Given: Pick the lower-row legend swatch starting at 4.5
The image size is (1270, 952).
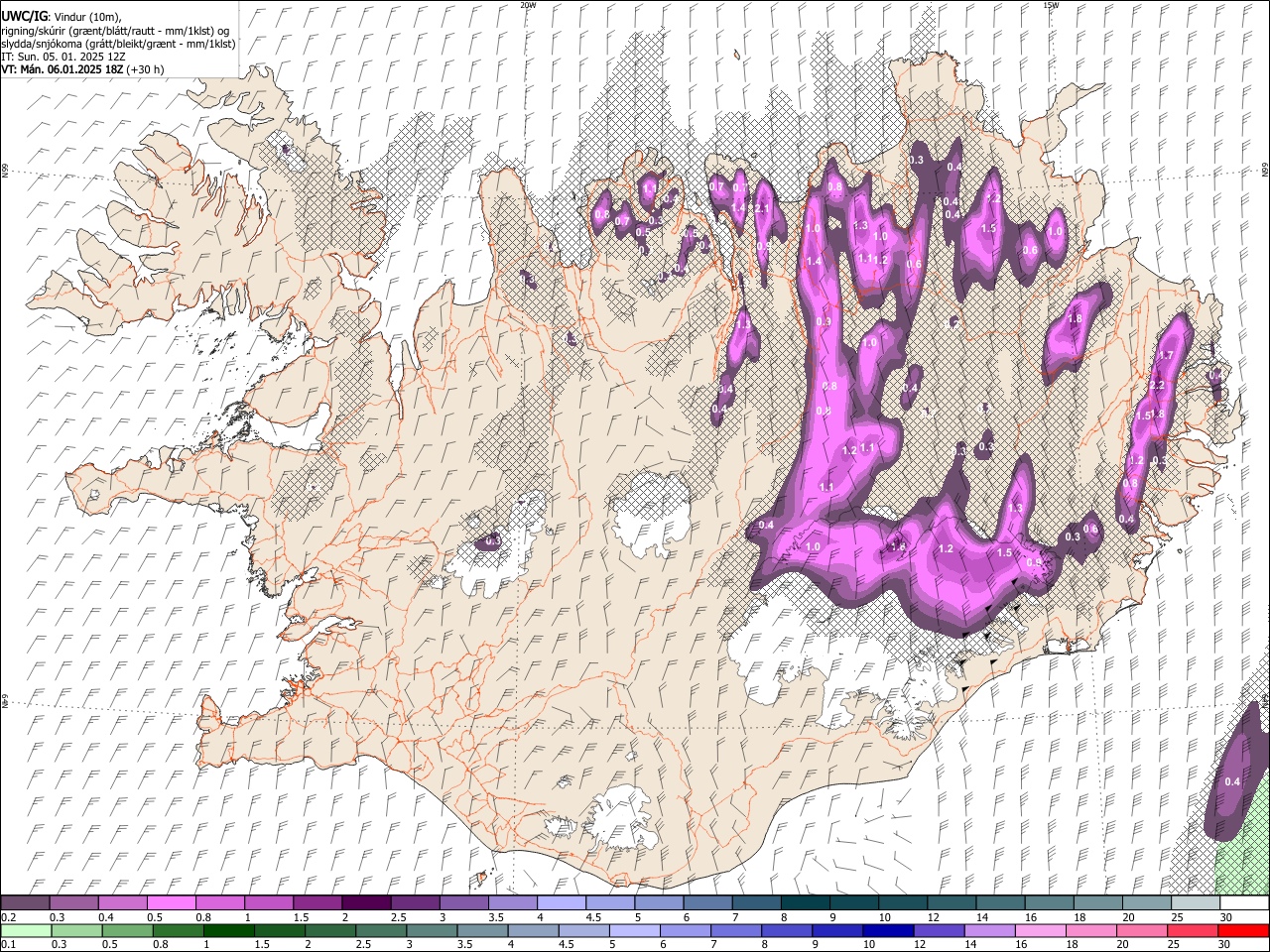Looking at the screenshot, I should (583, 930).
